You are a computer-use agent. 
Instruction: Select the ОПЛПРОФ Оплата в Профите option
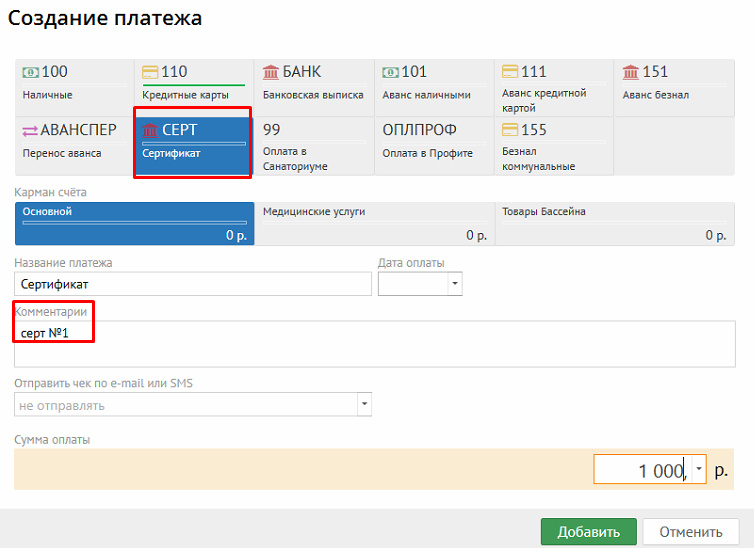(433, 141)
